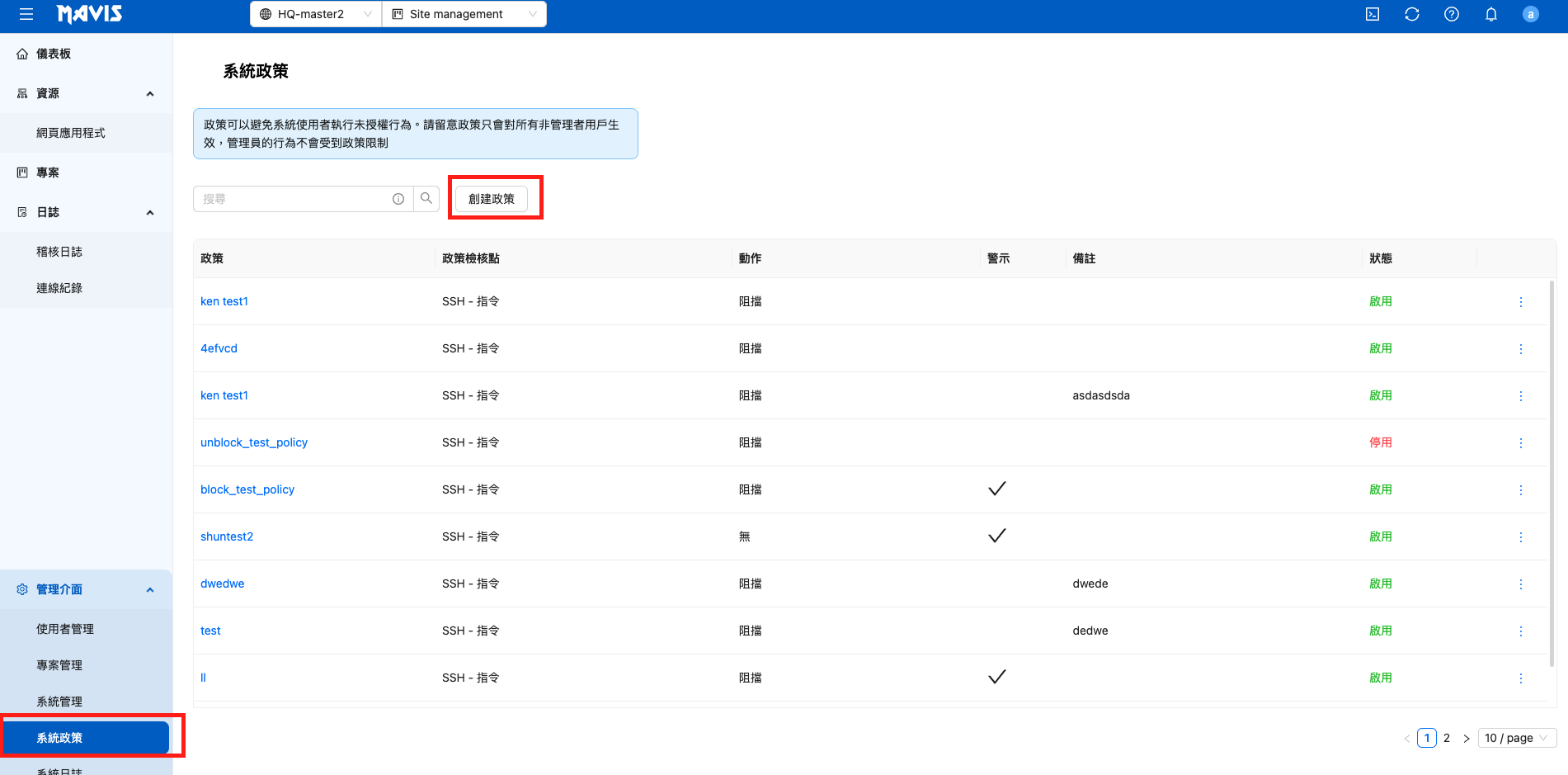Open the block_test_policy link
This screenshot has width=1568, height=775.
click(247, 489)
